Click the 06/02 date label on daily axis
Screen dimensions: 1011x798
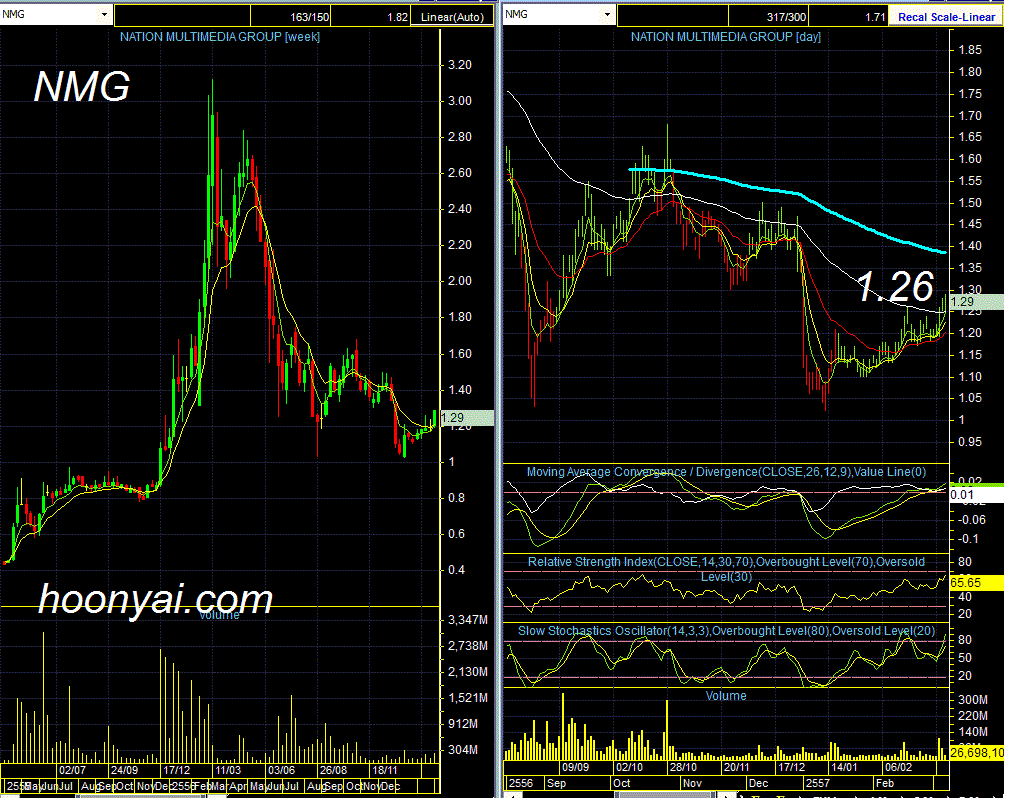tap(898, 767)
